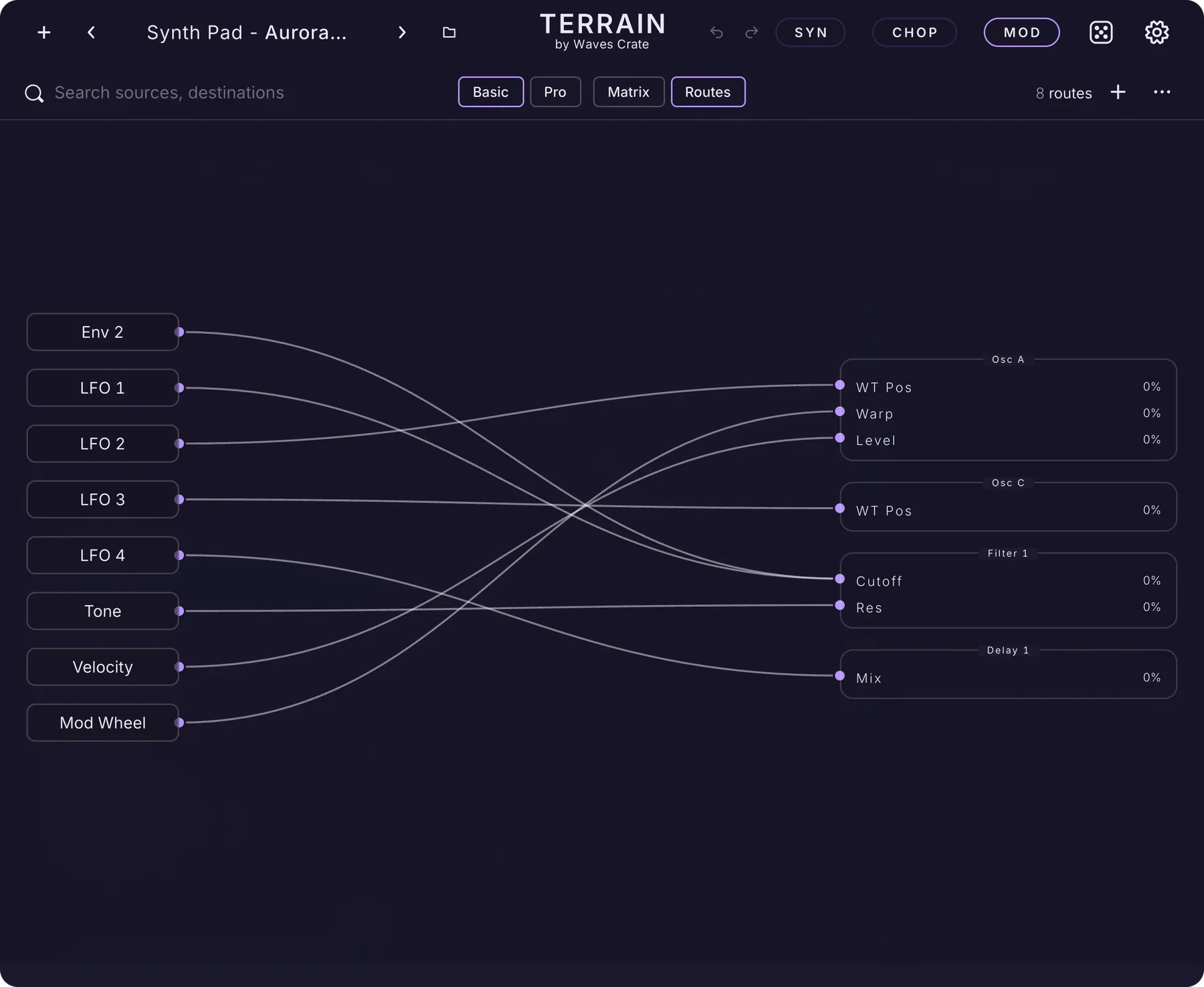
Task: Click the search magnifier icon
Action: pos(34,93)
